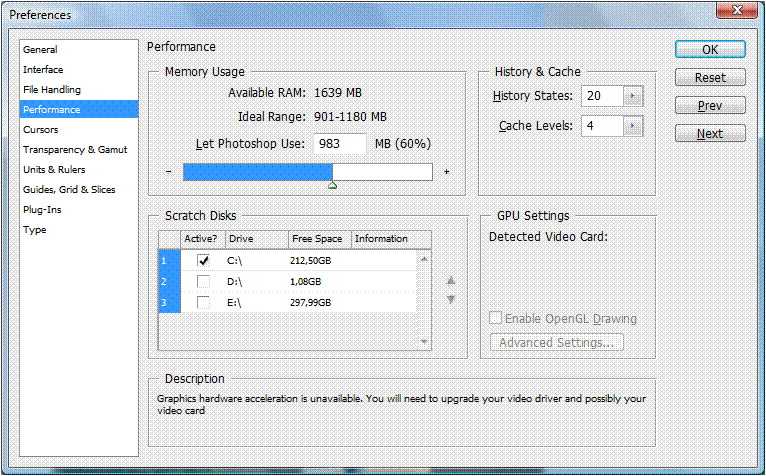Click the Active? column header
The height and width of the screenshot is (476, 766).
coord(203,239)
